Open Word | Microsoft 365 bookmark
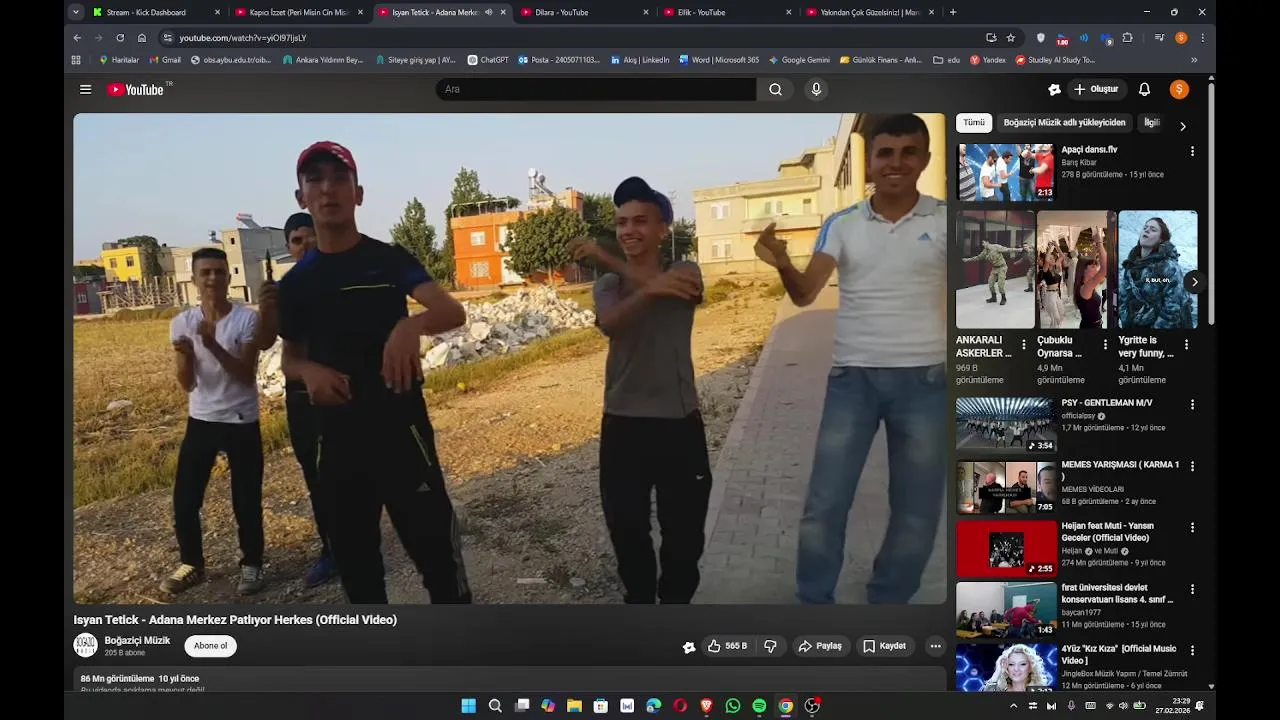Image resolution: width=1280 pixels, height=720 pixels. coord(718,60)
